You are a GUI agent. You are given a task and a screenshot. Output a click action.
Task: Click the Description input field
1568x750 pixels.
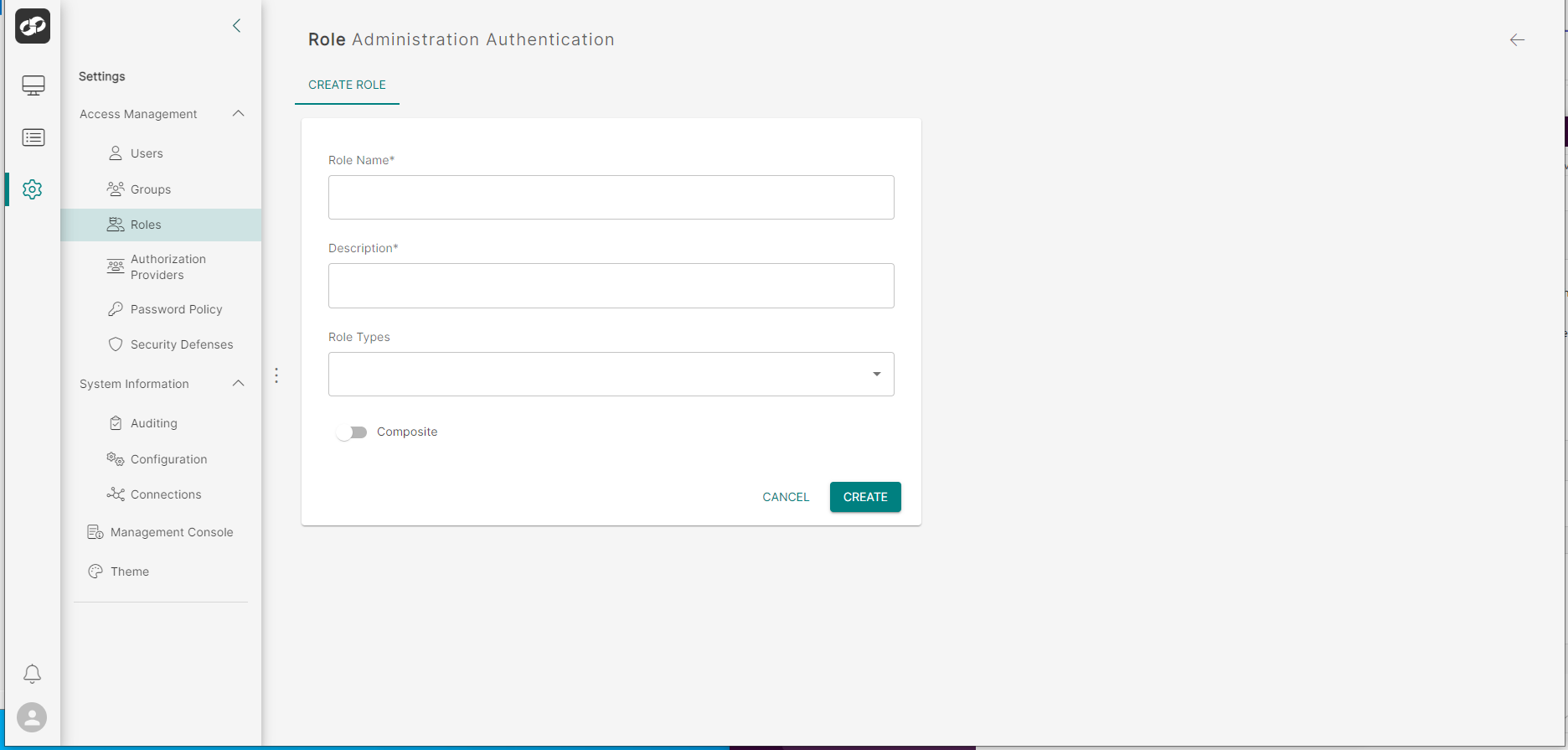click(611, 286)
